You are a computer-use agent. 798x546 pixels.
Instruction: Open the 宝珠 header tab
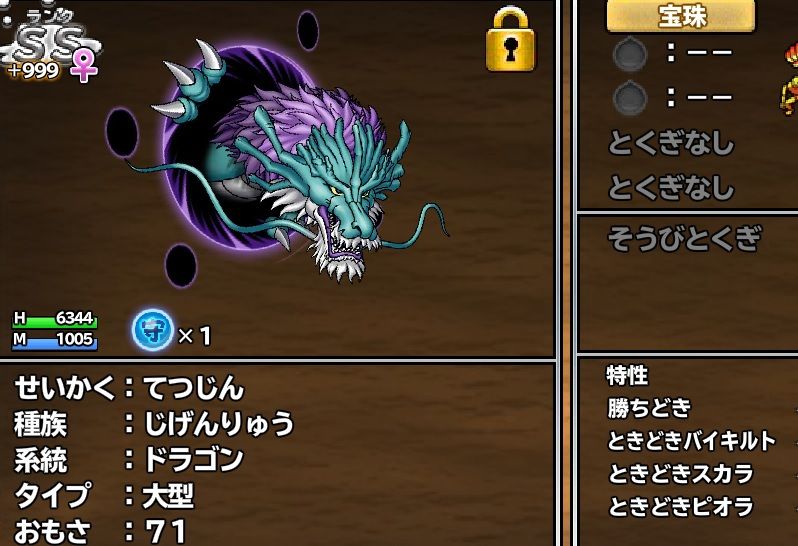point(681,15)
